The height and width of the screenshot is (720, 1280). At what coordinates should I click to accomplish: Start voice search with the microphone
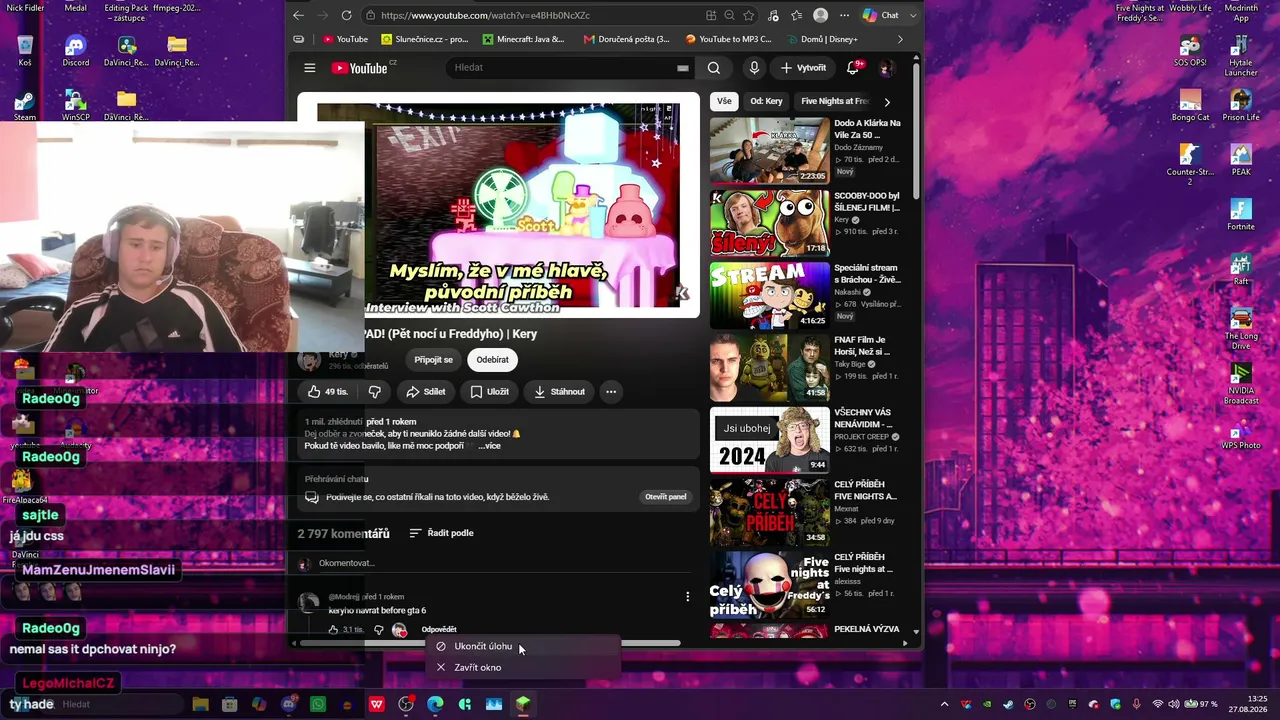tap(754, 68)
